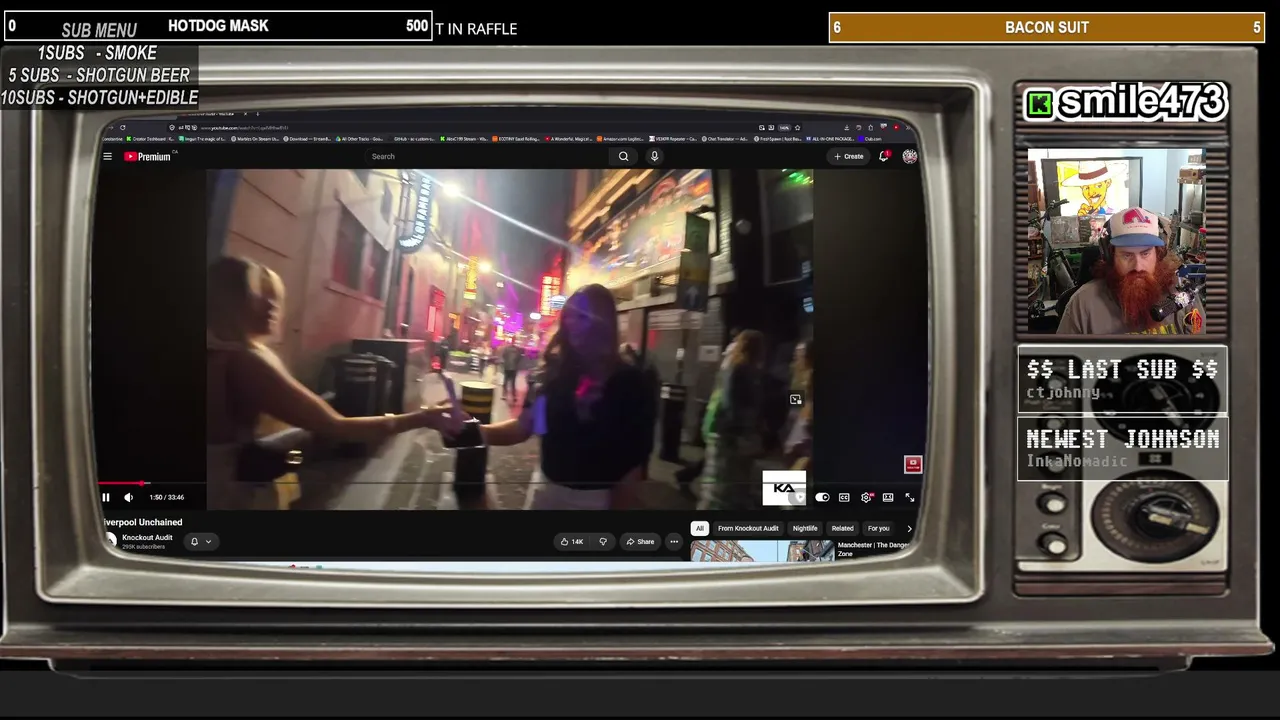The width and height of the screenshot is (1280, 720).
Task: Bookmark this page with the star icon
Action: point(797,127)
